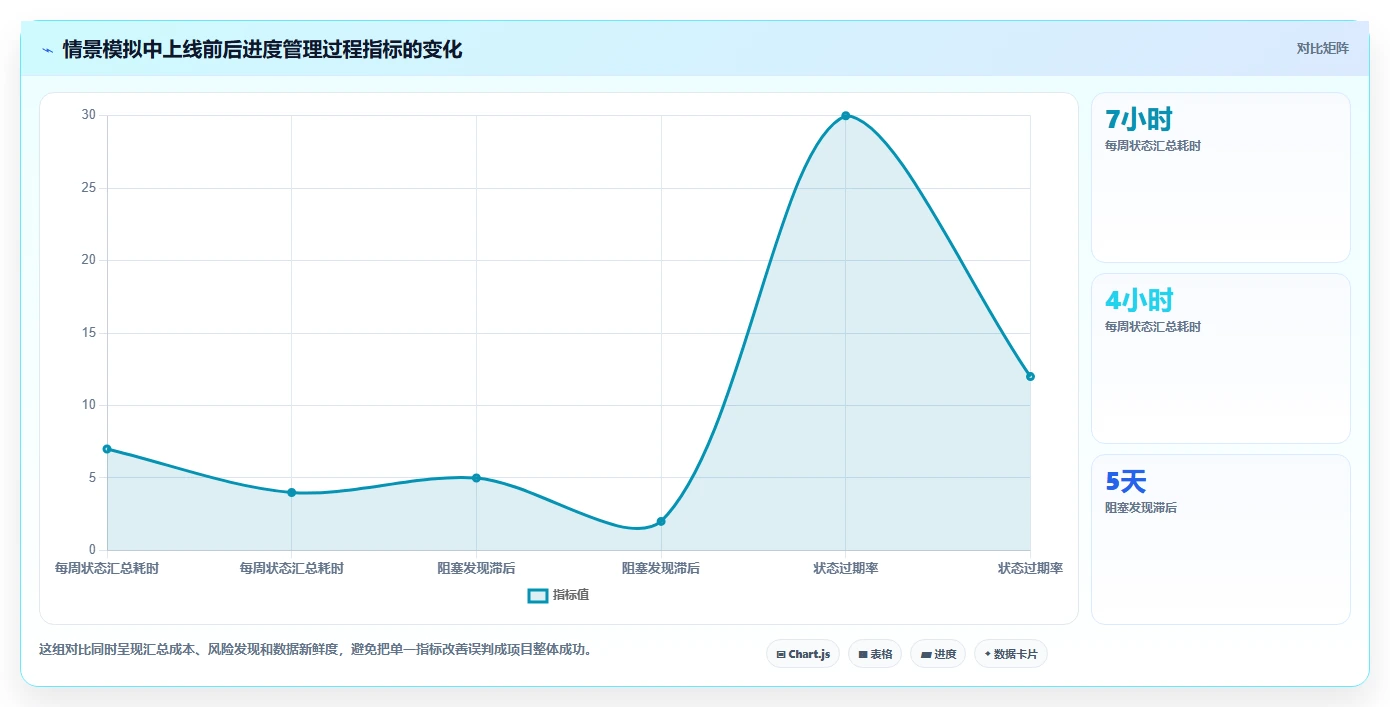
Task: Click the y-axis label 20
Action: point(89,260)
